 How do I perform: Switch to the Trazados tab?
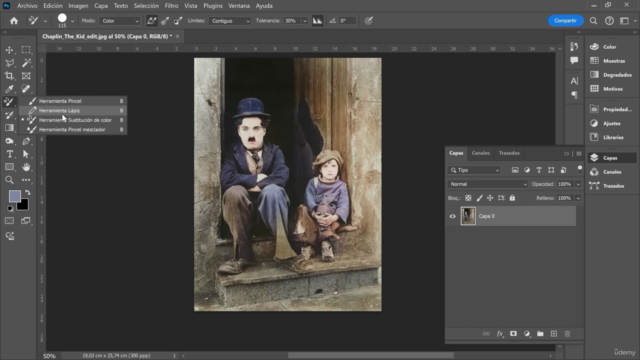(x=509, y=153)
